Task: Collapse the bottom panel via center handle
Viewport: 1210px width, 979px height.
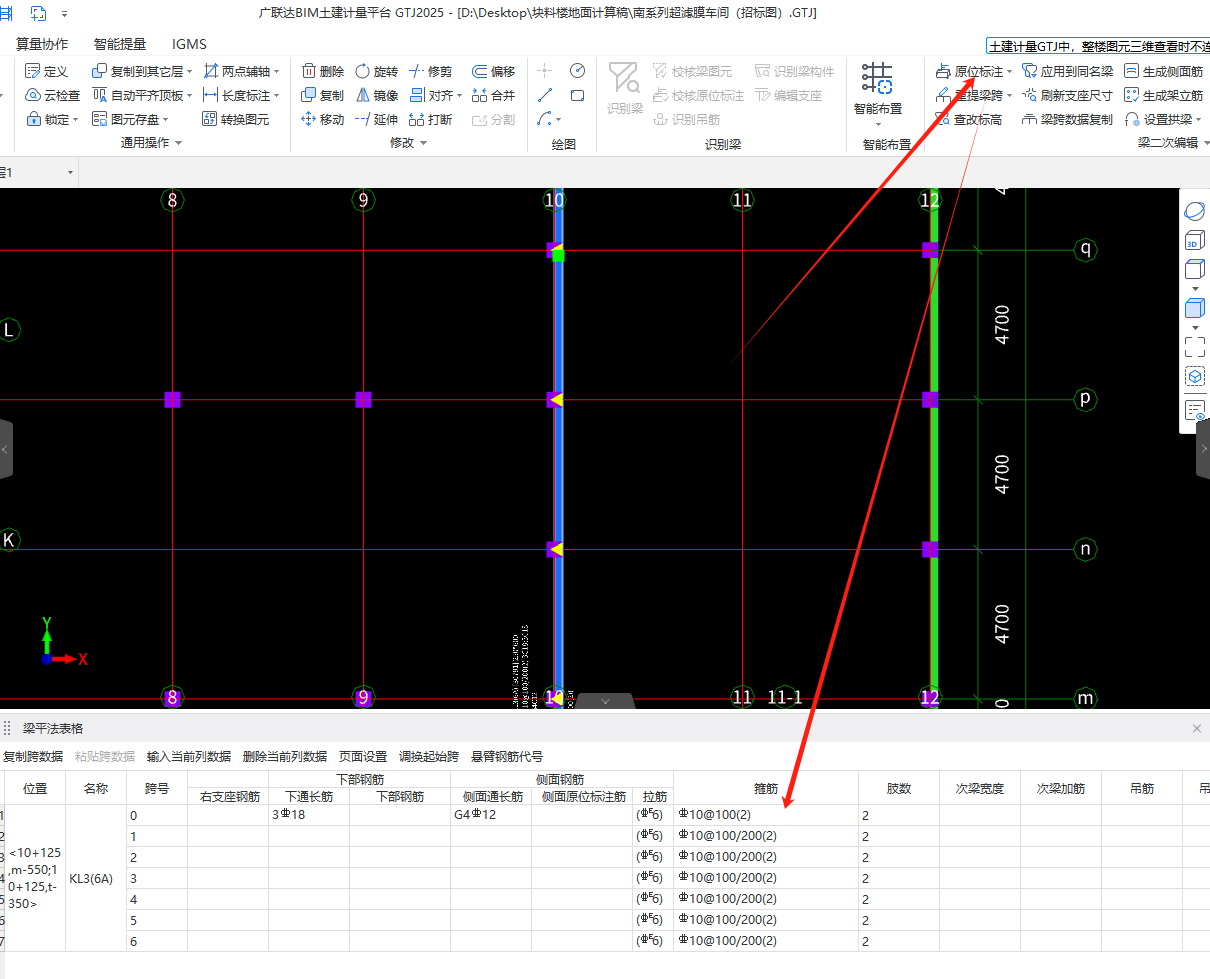Action: click(x=605, y=701)
